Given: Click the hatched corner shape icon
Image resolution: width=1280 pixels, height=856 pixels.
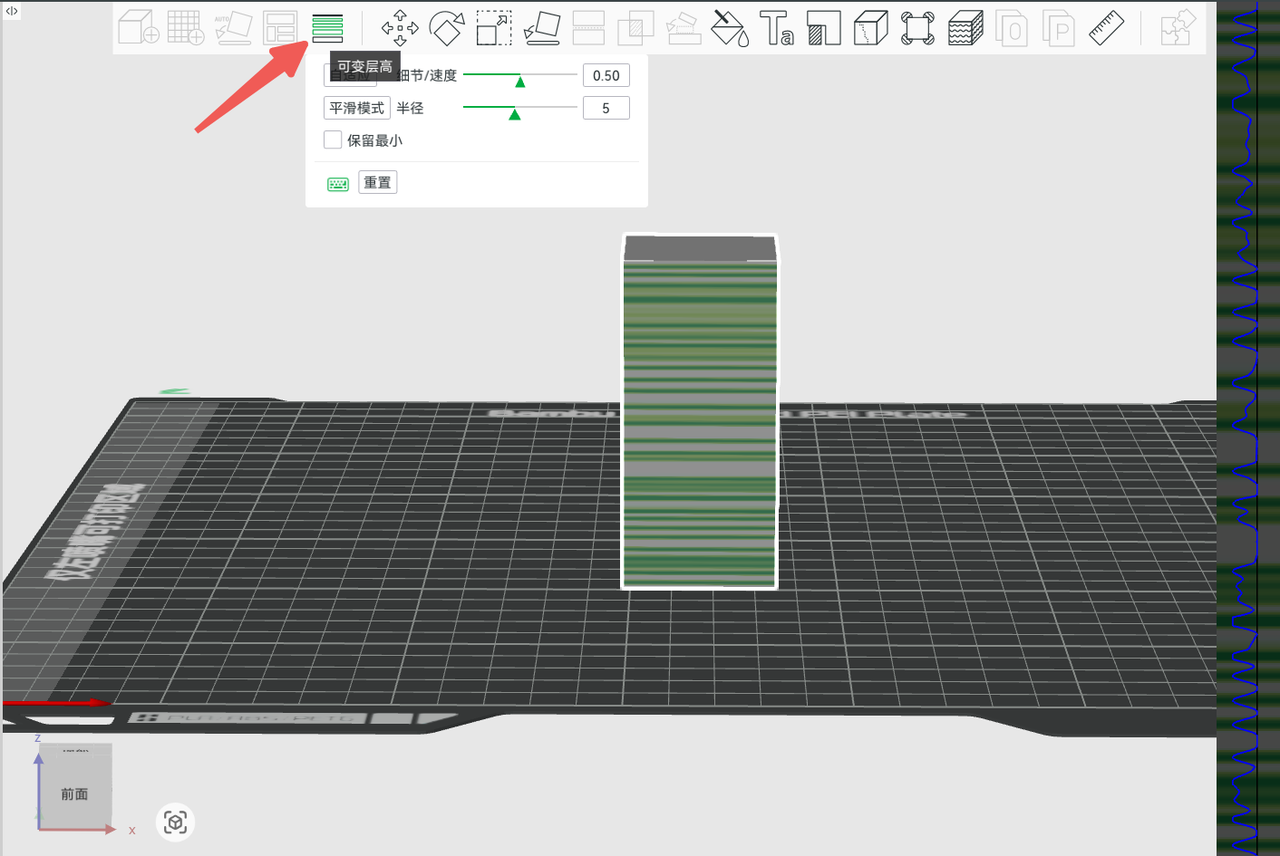Looking at the screenshot, I should click(824, 27).
